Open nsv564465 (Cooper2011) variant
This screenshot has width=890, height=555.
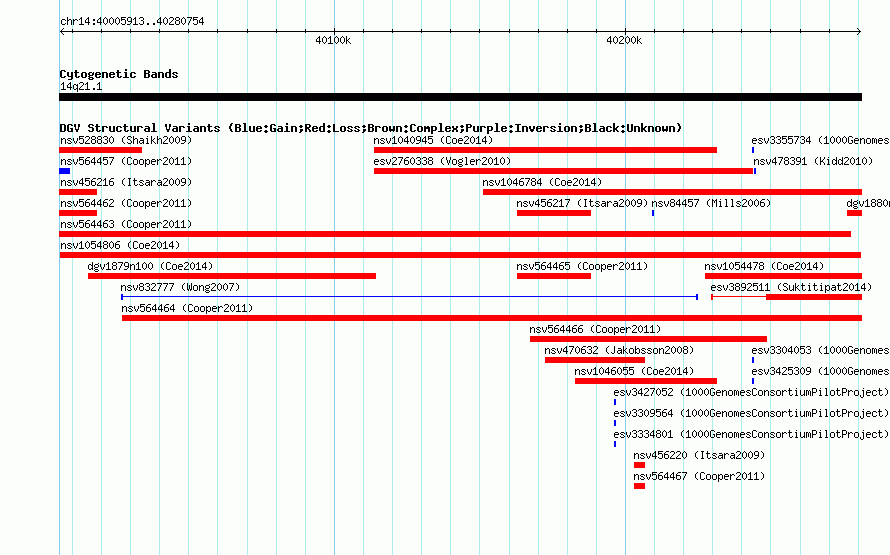pos(582,266)
